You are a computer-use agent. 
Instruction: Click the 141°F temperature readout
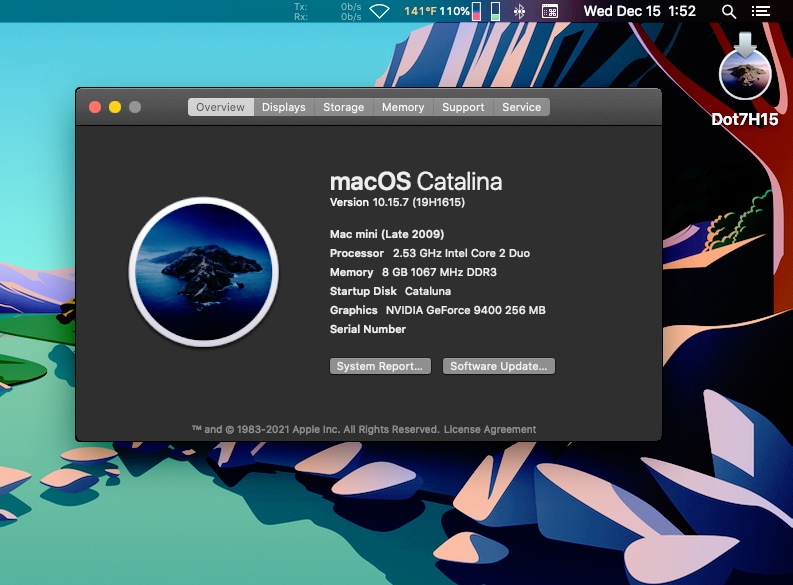pos(420,11)
